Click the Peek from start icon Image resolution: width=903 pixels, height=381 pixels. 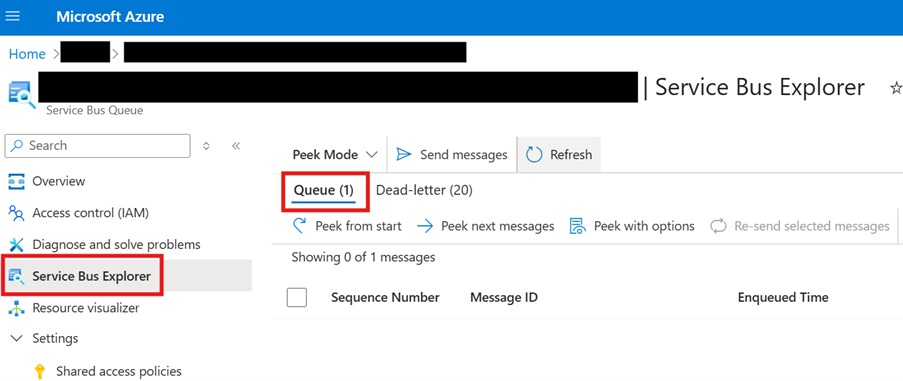[x=299, y=226]
